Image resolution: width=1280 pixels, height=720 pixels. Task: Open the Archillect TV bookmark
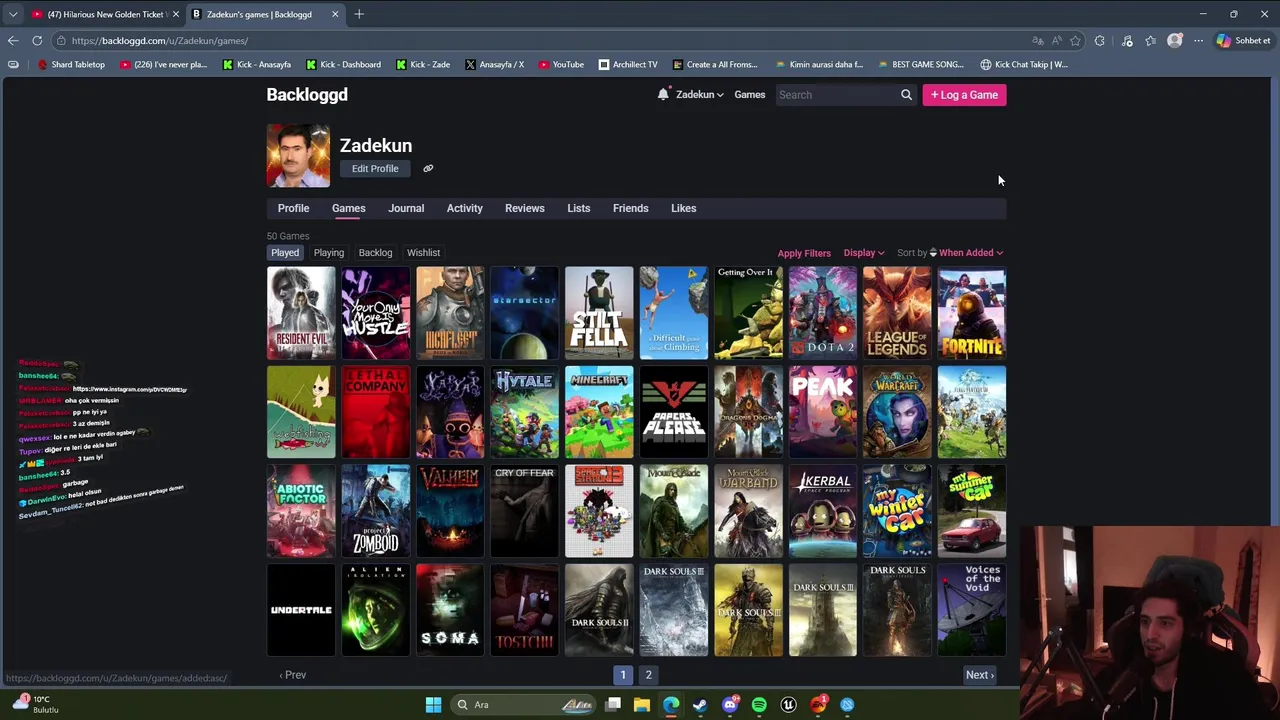pos(628,65)
